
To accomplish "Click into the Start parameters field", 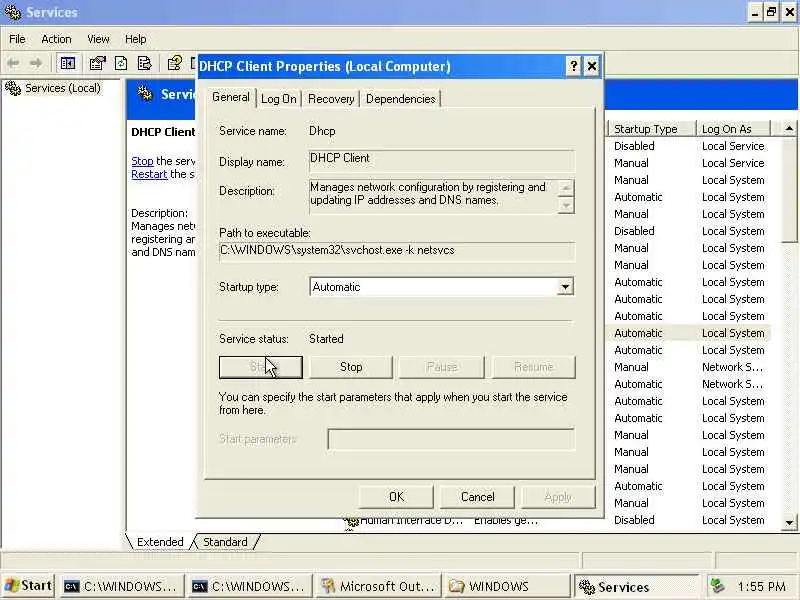I will coord(451,439).
